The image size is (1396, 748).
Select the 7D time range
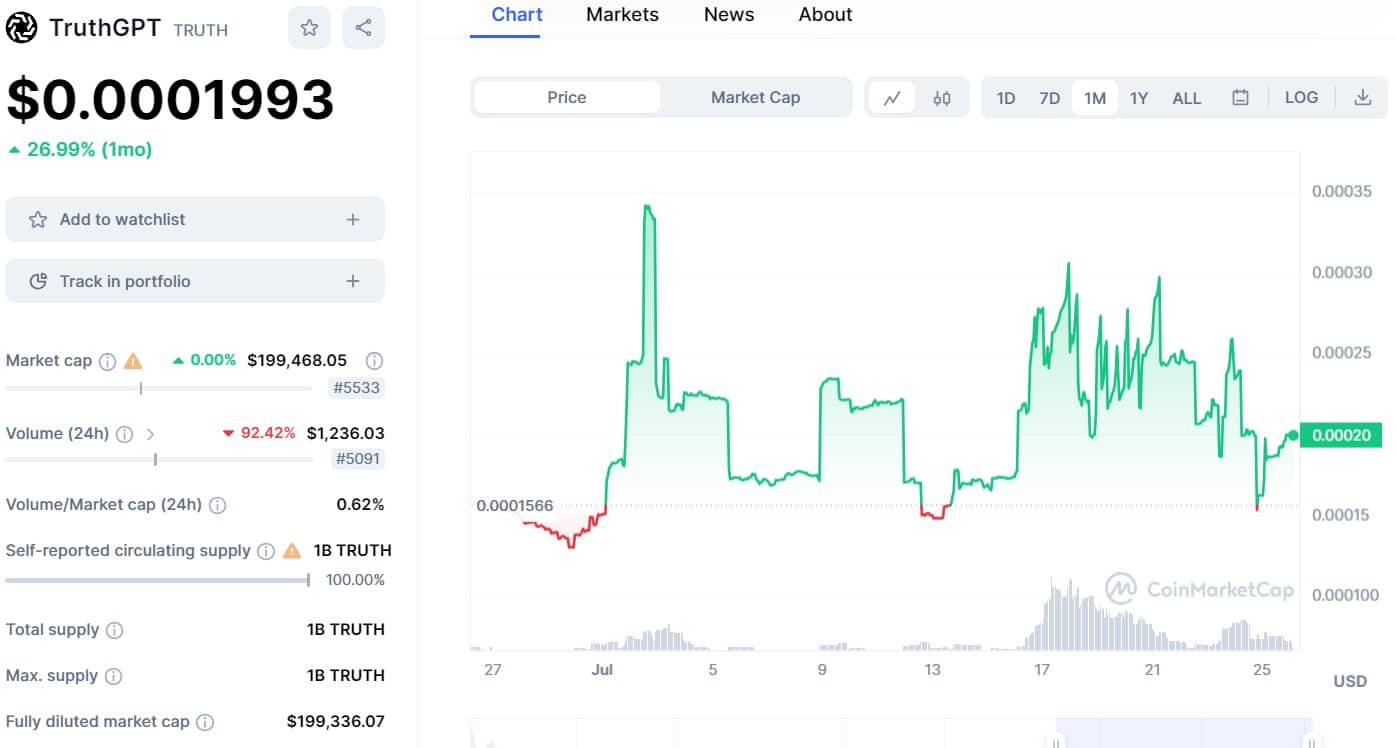click(1049, 98)
